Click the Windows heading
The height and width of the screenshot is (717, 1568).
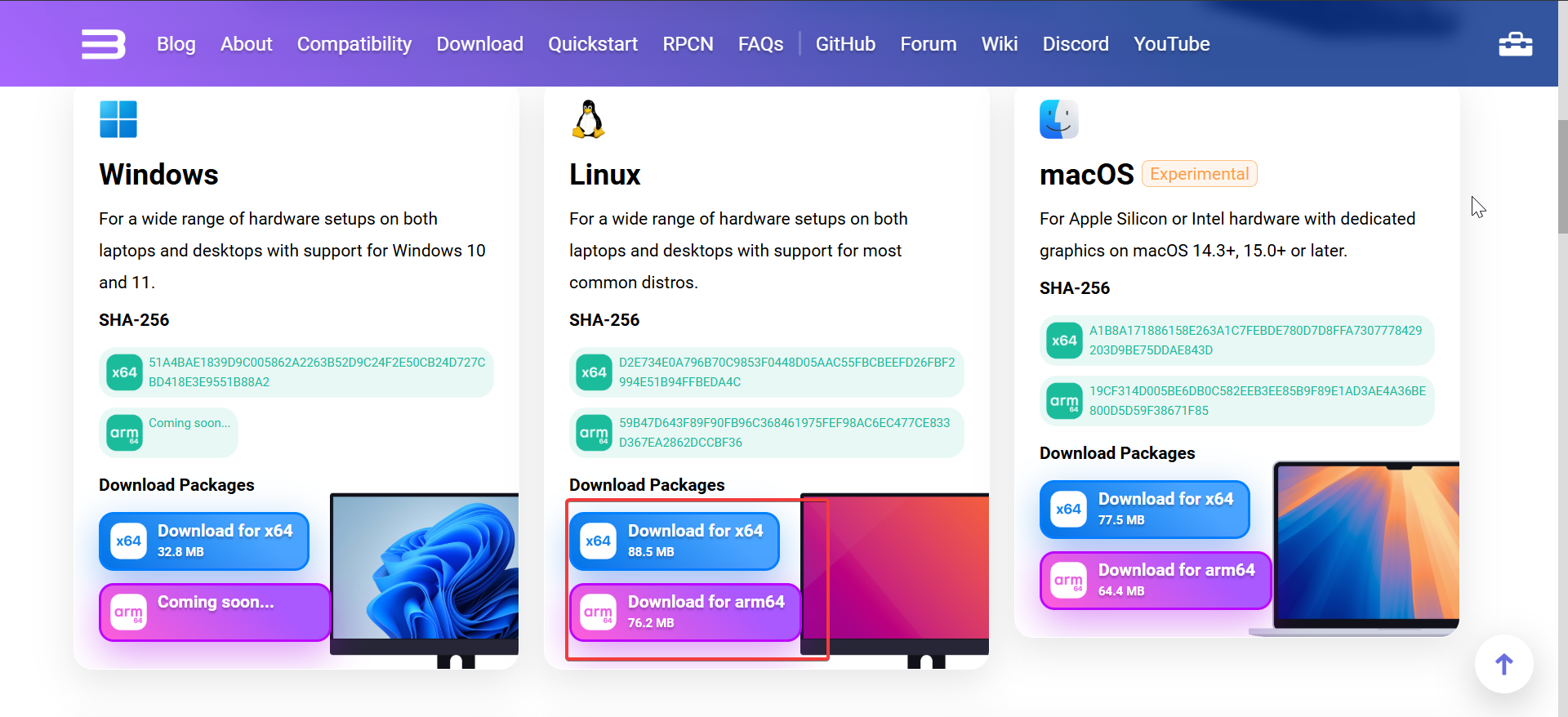[159, 175]
